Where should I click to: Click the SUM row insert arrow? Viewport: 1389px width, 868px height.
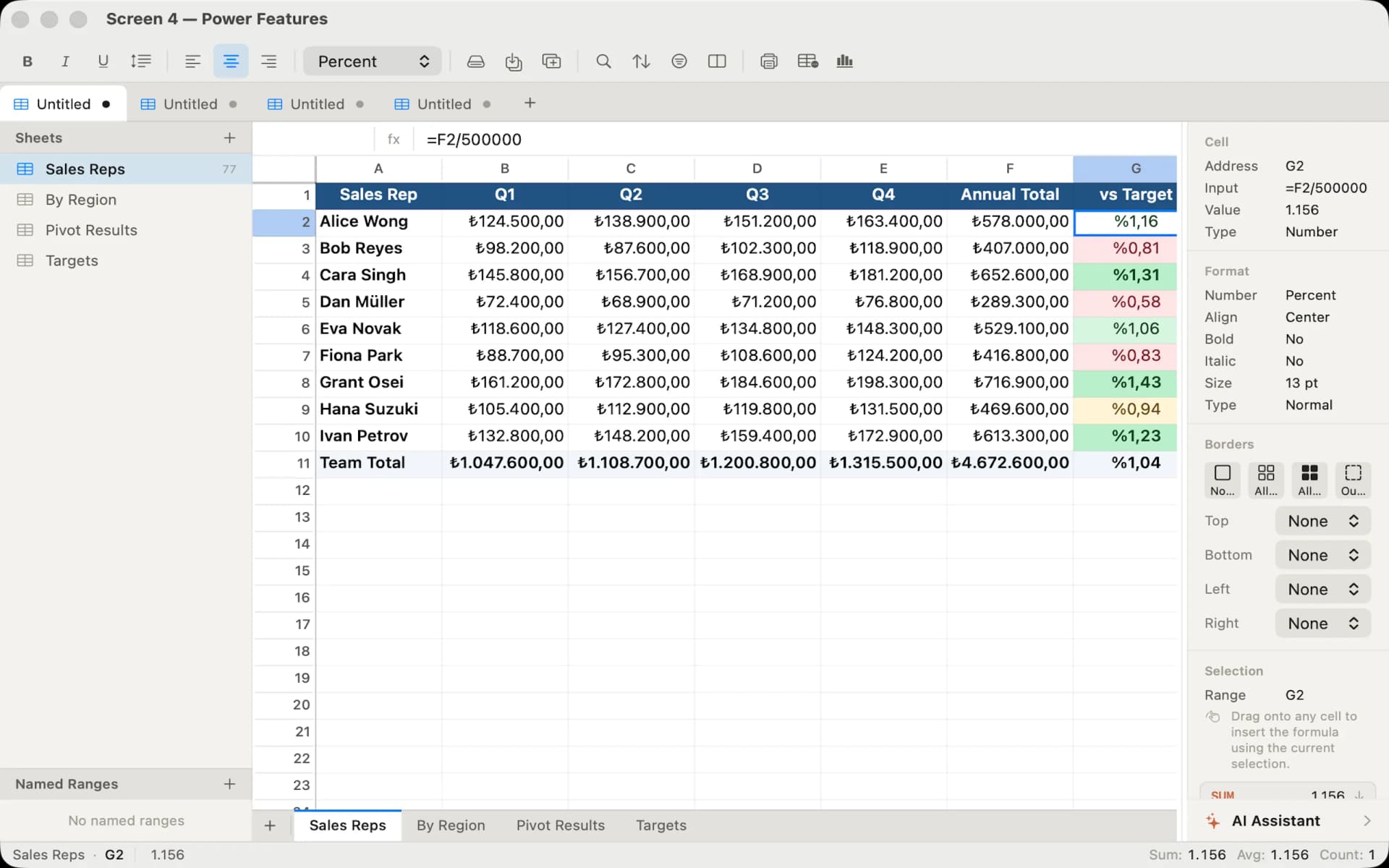click(x=1359, y=795)
